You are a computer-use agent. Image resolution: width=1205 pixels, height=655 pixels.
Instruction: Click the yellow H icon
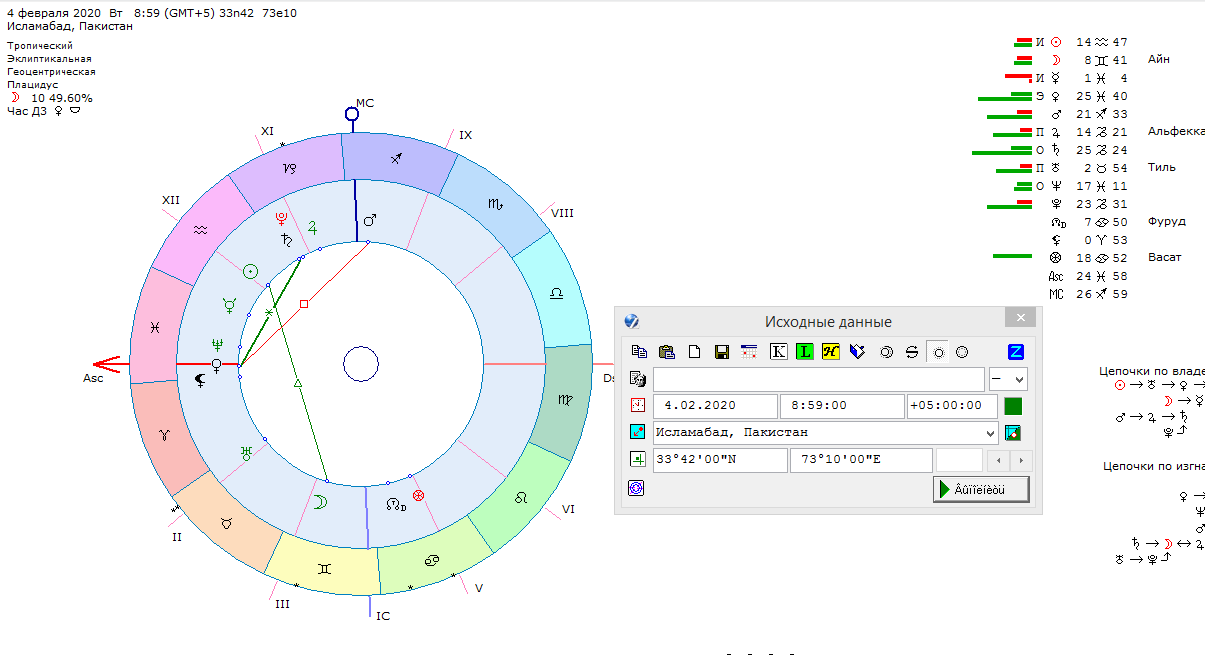(830, 352)
